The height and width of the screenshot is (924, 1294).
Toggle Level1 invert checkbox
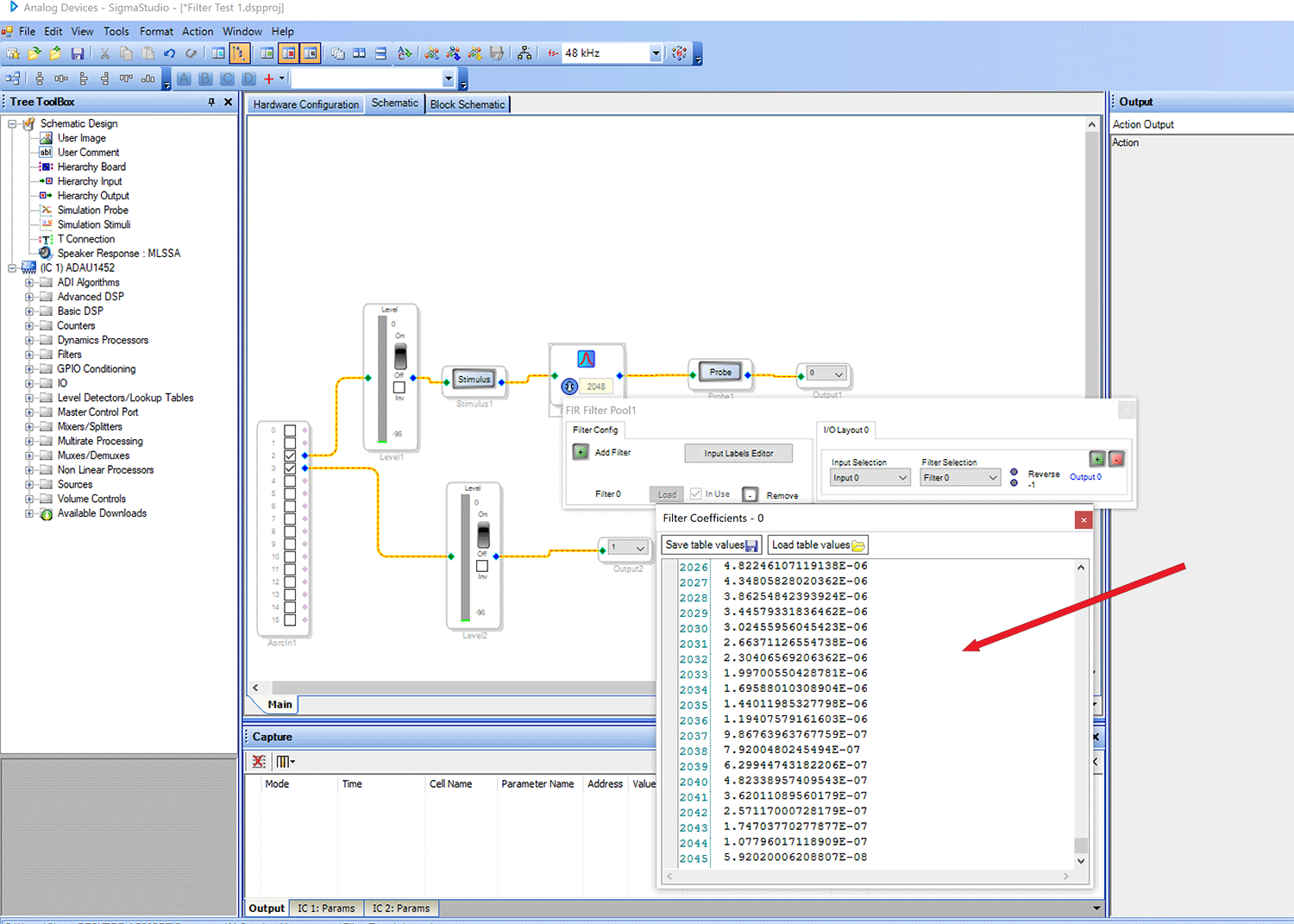click(399, 387)
